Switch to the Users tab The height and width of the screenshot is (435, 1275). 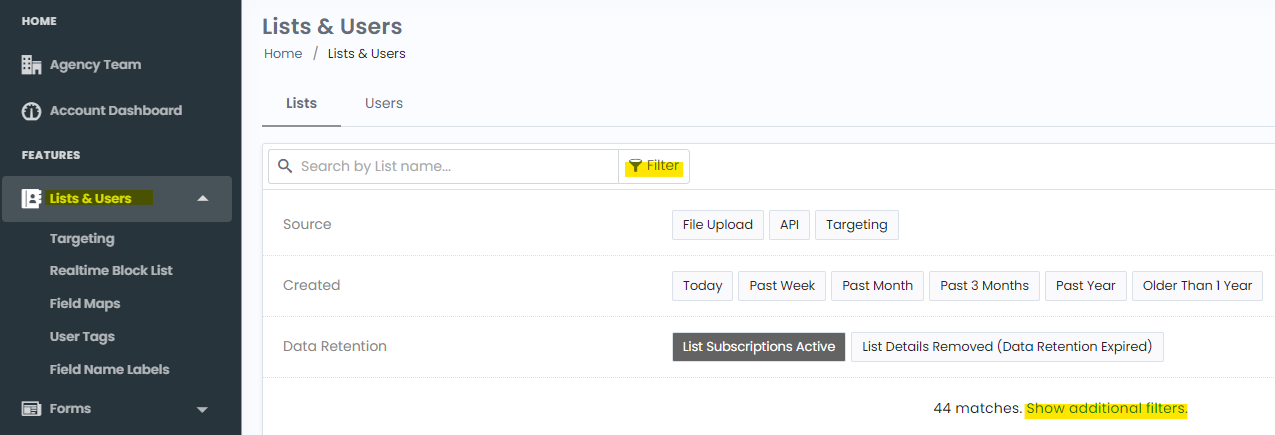click(384, 103)
